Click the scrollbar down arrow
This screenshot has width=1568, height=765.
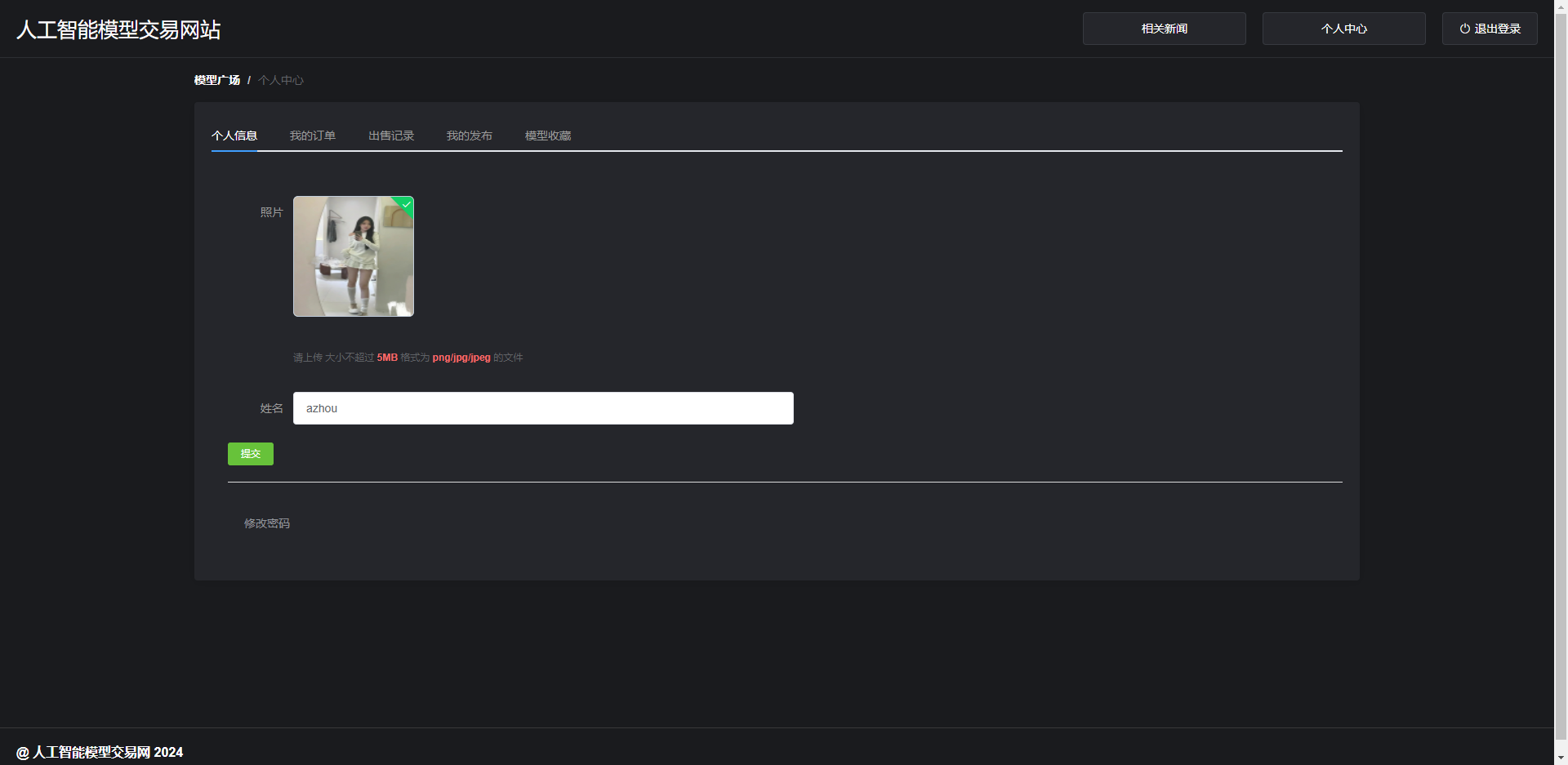pyautogui.click(x=1561, y=758)
